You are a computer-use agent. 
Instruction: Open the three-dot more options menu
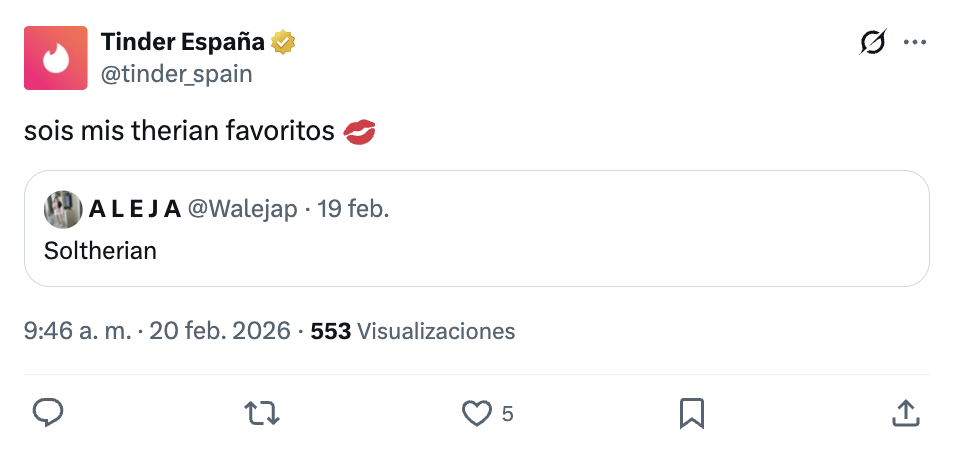[914, 43]
